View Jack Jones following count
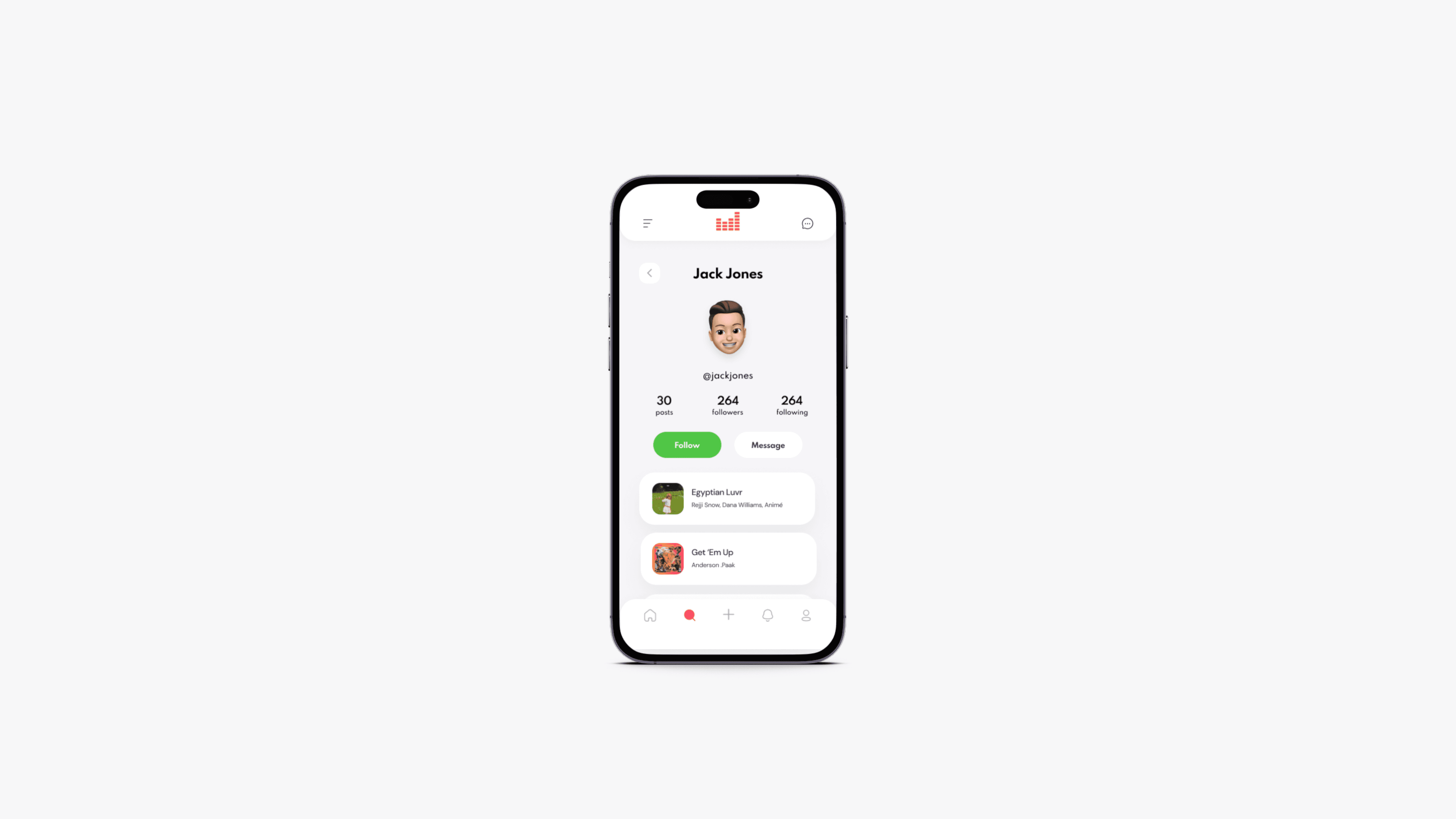This screenshot has width=1456, height=819. pyautogui.click(x=791, y=404)
